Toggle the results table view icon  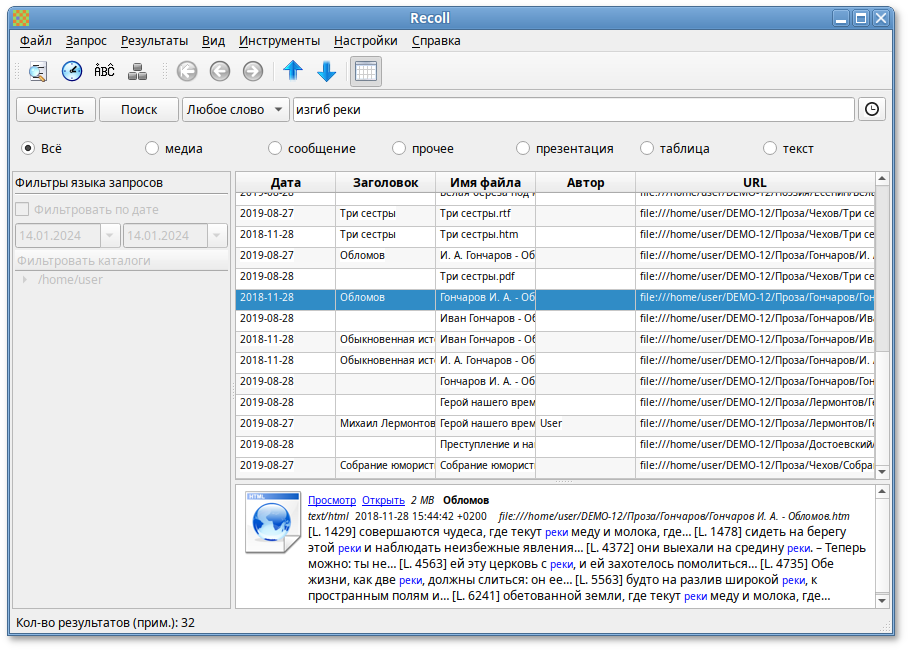coord(365,71)
